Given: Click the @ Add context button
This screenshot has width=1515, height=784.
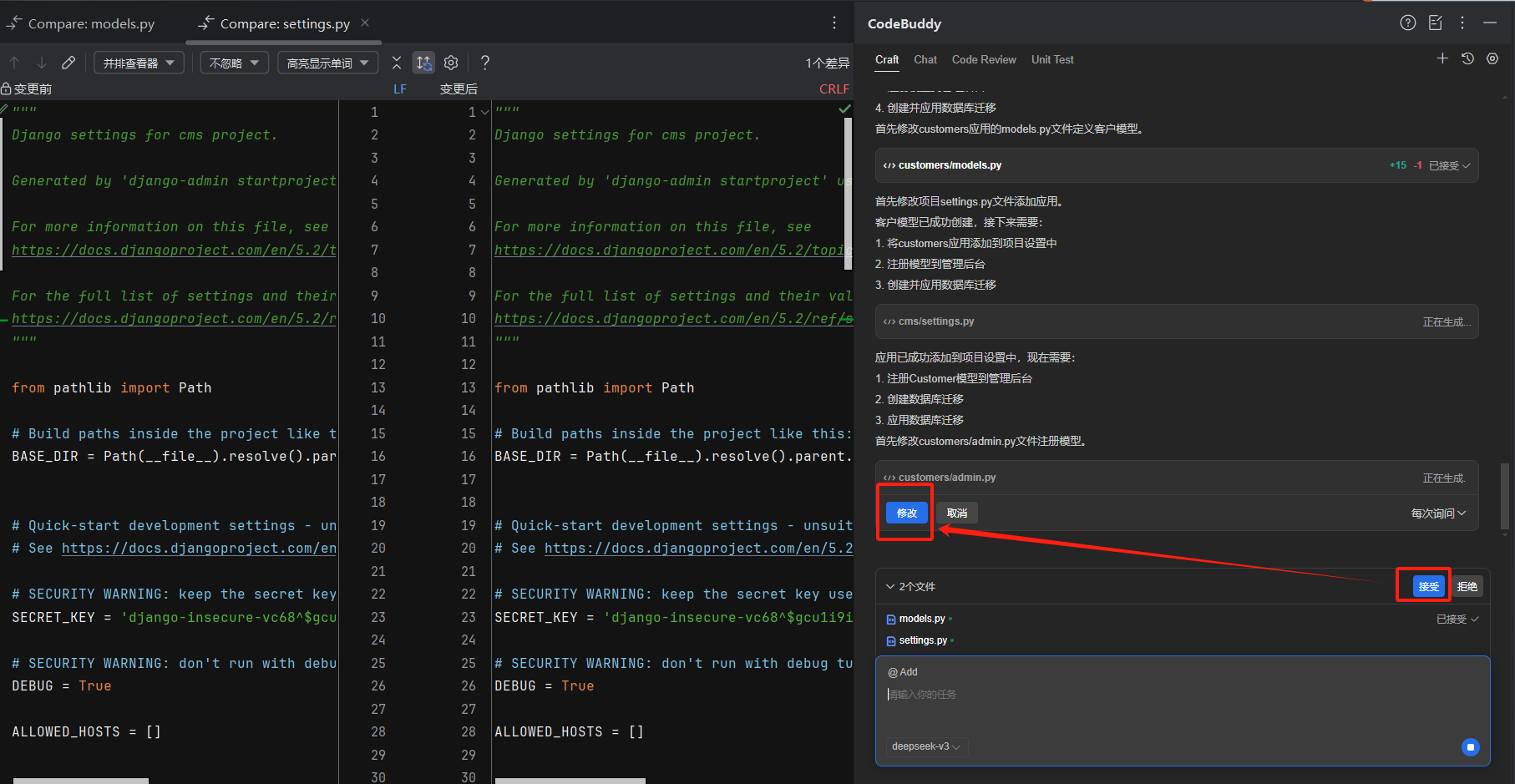Looking at the screenshot, I should click(902, 672).
